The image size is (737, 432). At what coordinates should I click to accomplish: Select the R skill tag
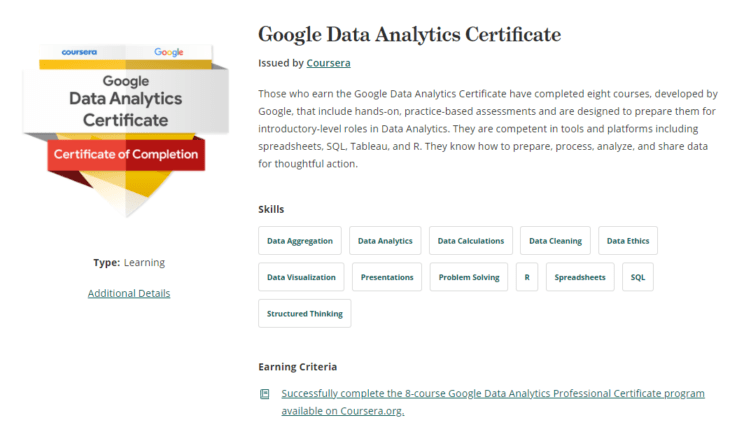pyautogui.click(x=527, y=277)
